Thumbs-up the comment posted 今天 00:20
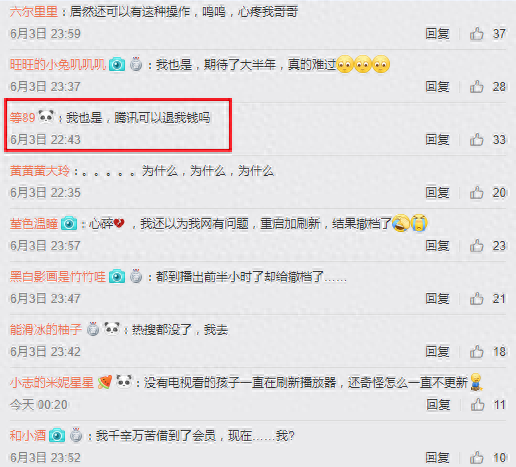The image size is (516, 467). click(477, 405)
